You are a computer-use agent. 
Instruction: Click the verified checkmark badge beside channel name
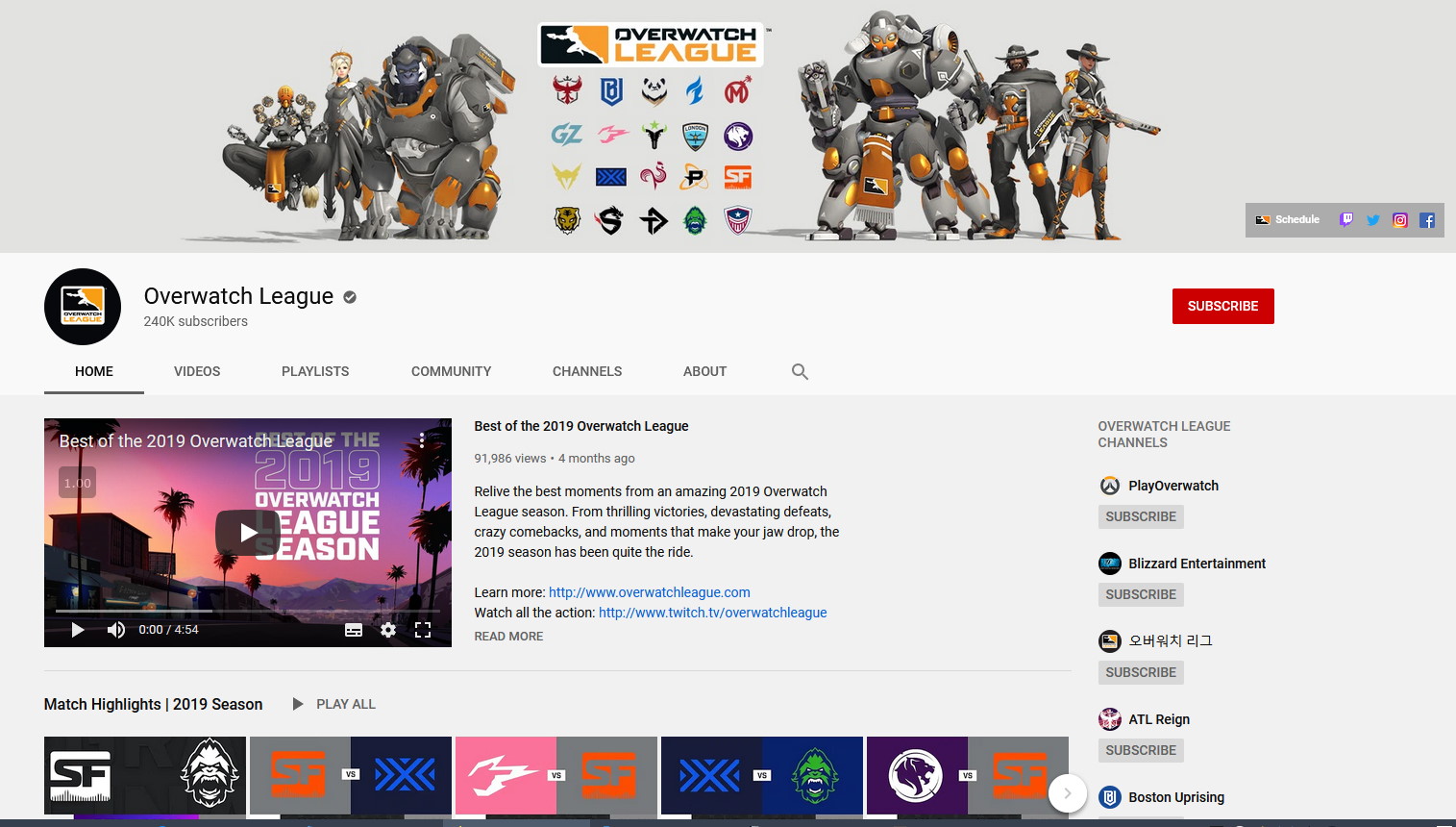click(350, 297)
